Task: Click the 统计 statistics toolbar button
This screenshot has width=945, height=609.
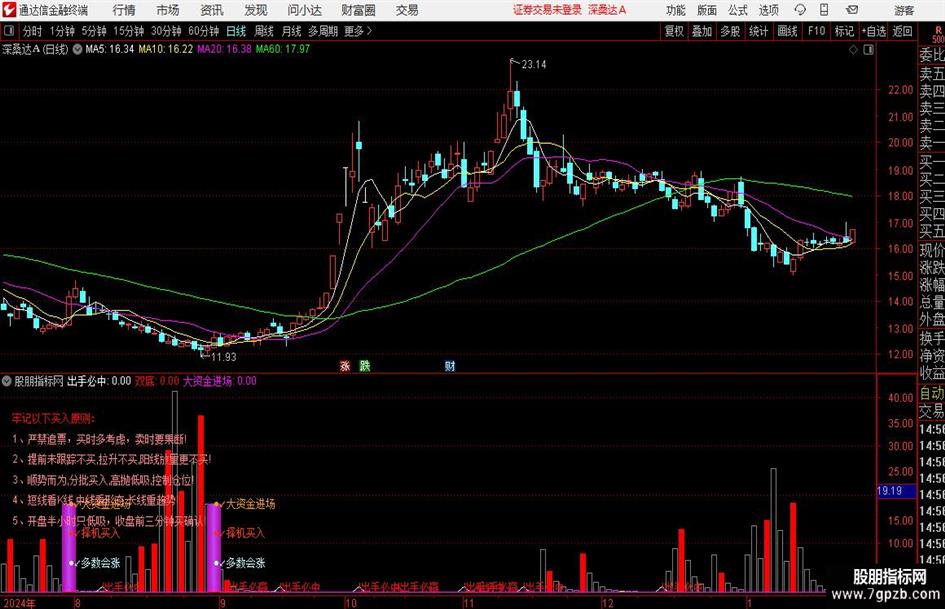Action: pos(758,31)
